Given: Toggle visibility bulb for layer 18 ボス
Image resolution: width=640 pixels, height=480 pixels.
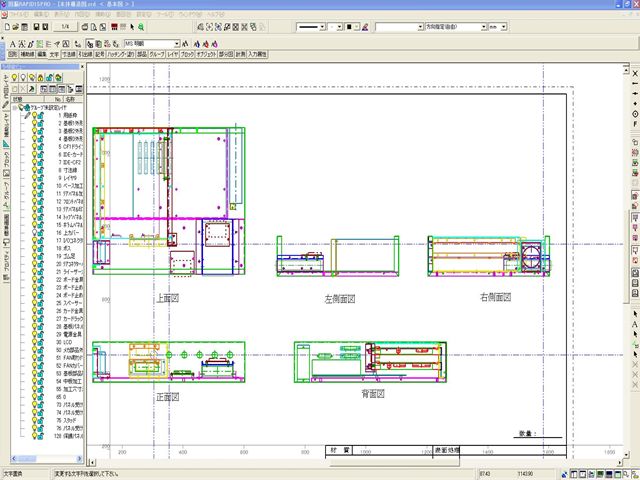Looking at the screenshot, I should pos(34,248).
